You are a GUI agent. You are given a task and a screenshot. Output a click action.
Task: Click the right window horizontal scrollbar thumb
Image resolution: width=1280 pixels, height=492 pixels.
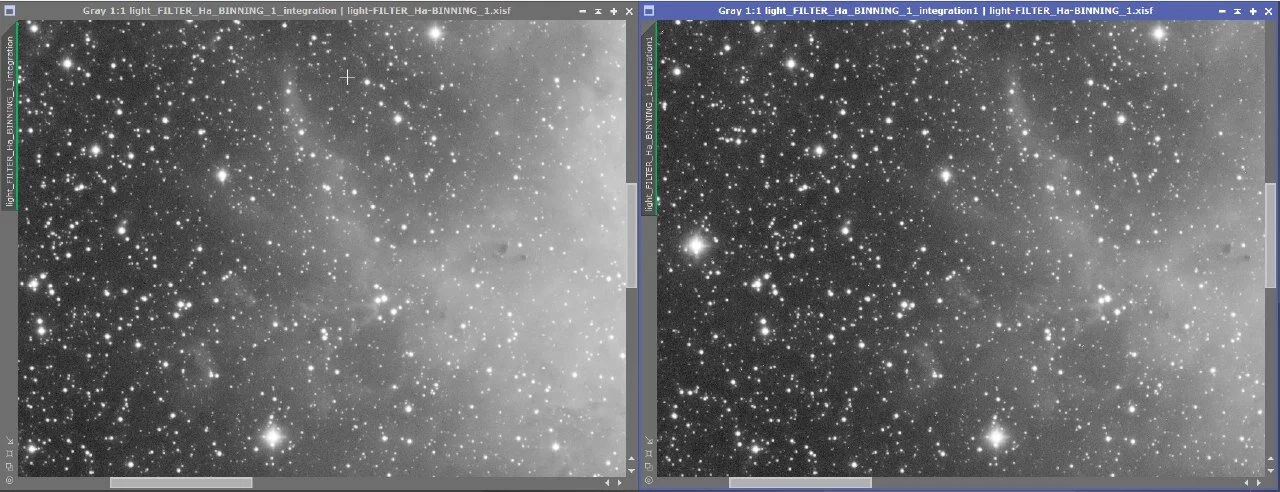(800, 483)
